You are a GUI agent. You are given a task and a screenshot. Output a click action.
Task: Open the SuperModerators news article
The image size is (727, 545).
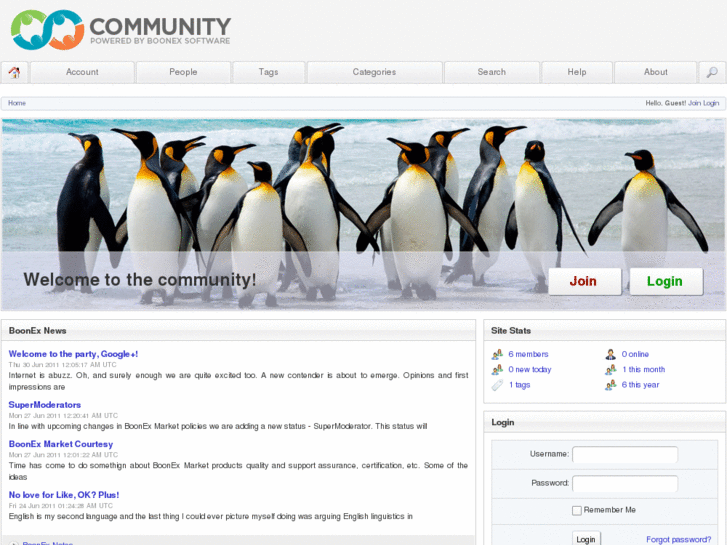coord(45,405)
